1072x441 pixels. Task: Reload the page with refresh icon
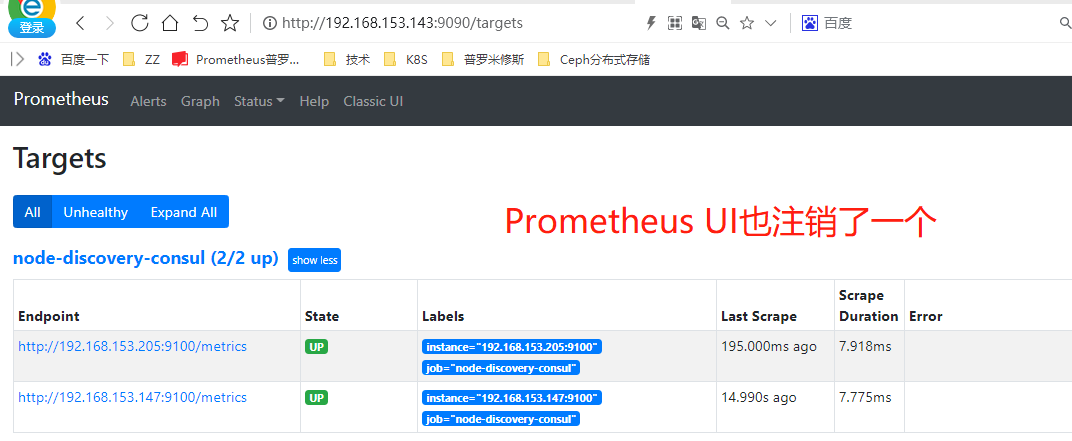(139, 23)
